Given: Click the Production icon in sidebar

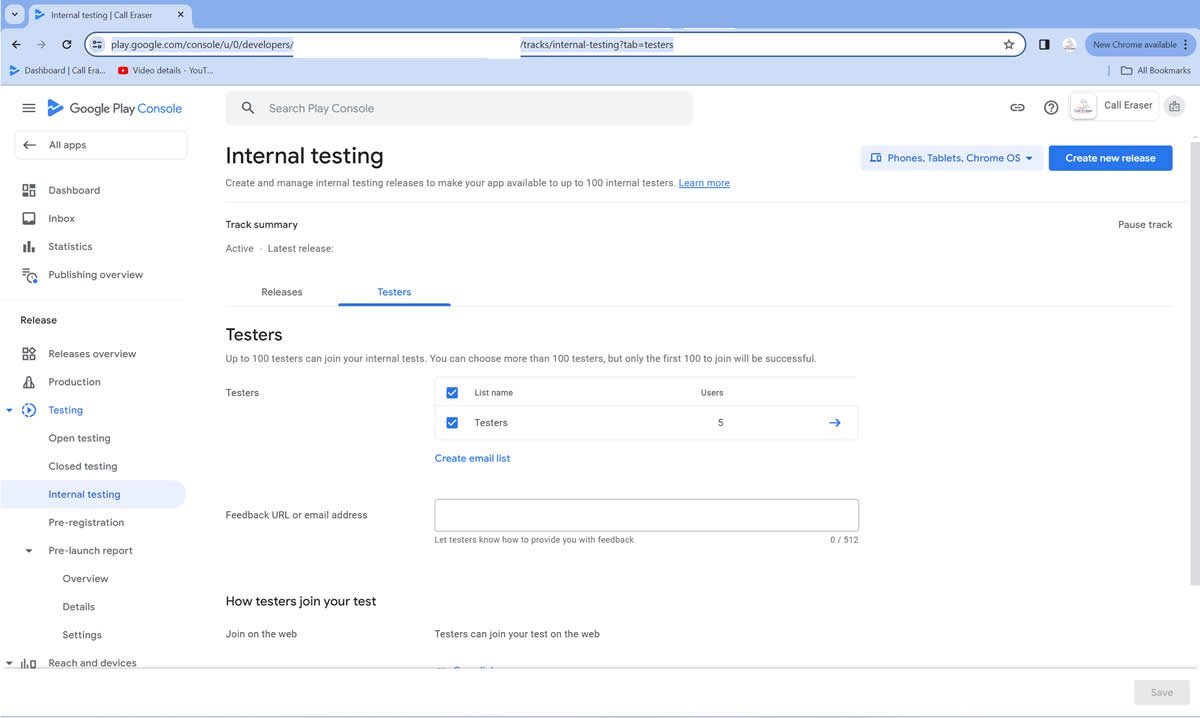Looking at the screenshot, I should click(x=29, y=382).
